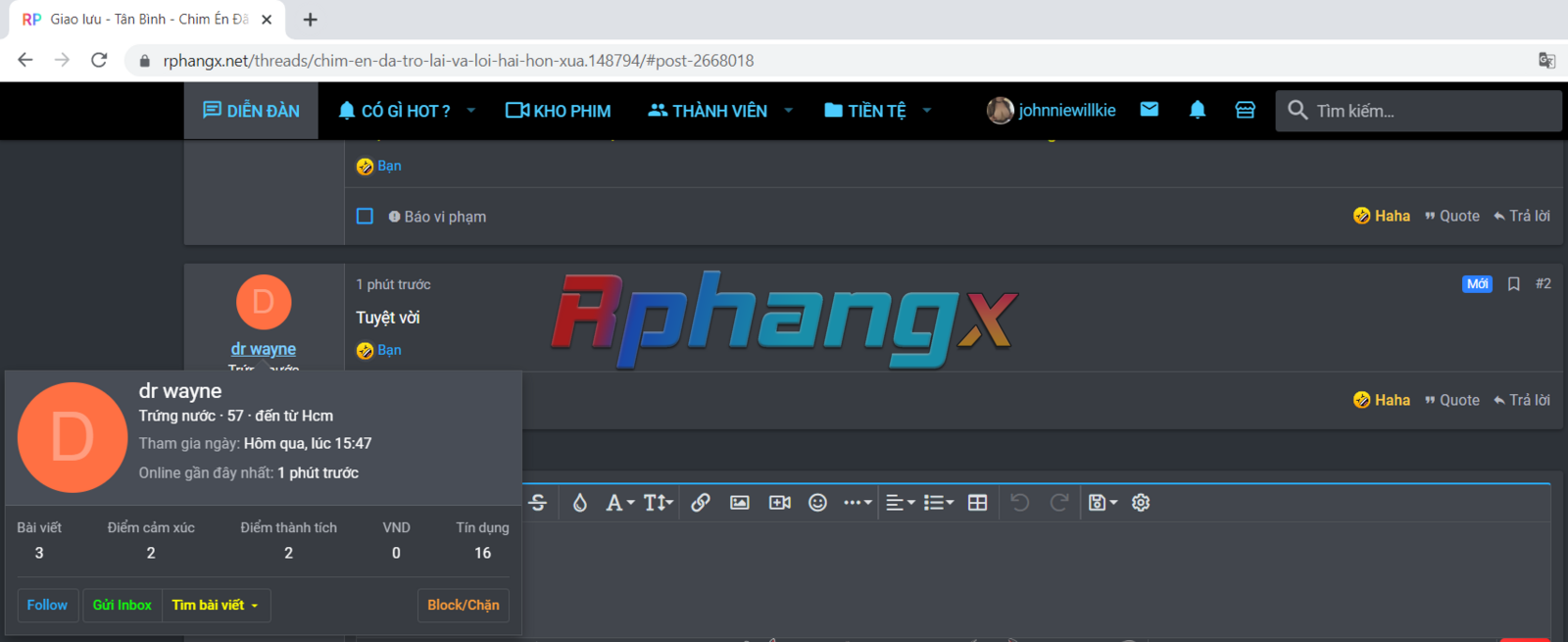The height and width of the screenshot is (642, 1568).
Task: Toggle strikethrough formatting
Action: coord(538,503)
